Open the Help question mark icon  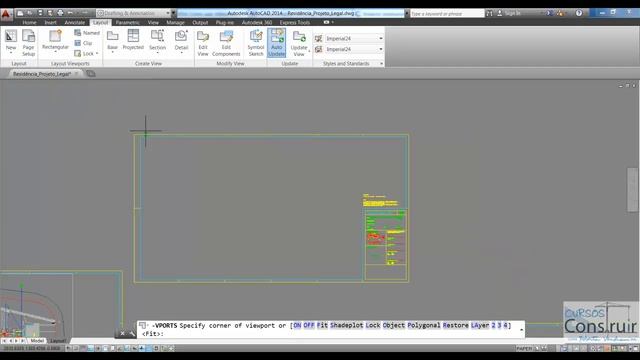click(579, 13)
